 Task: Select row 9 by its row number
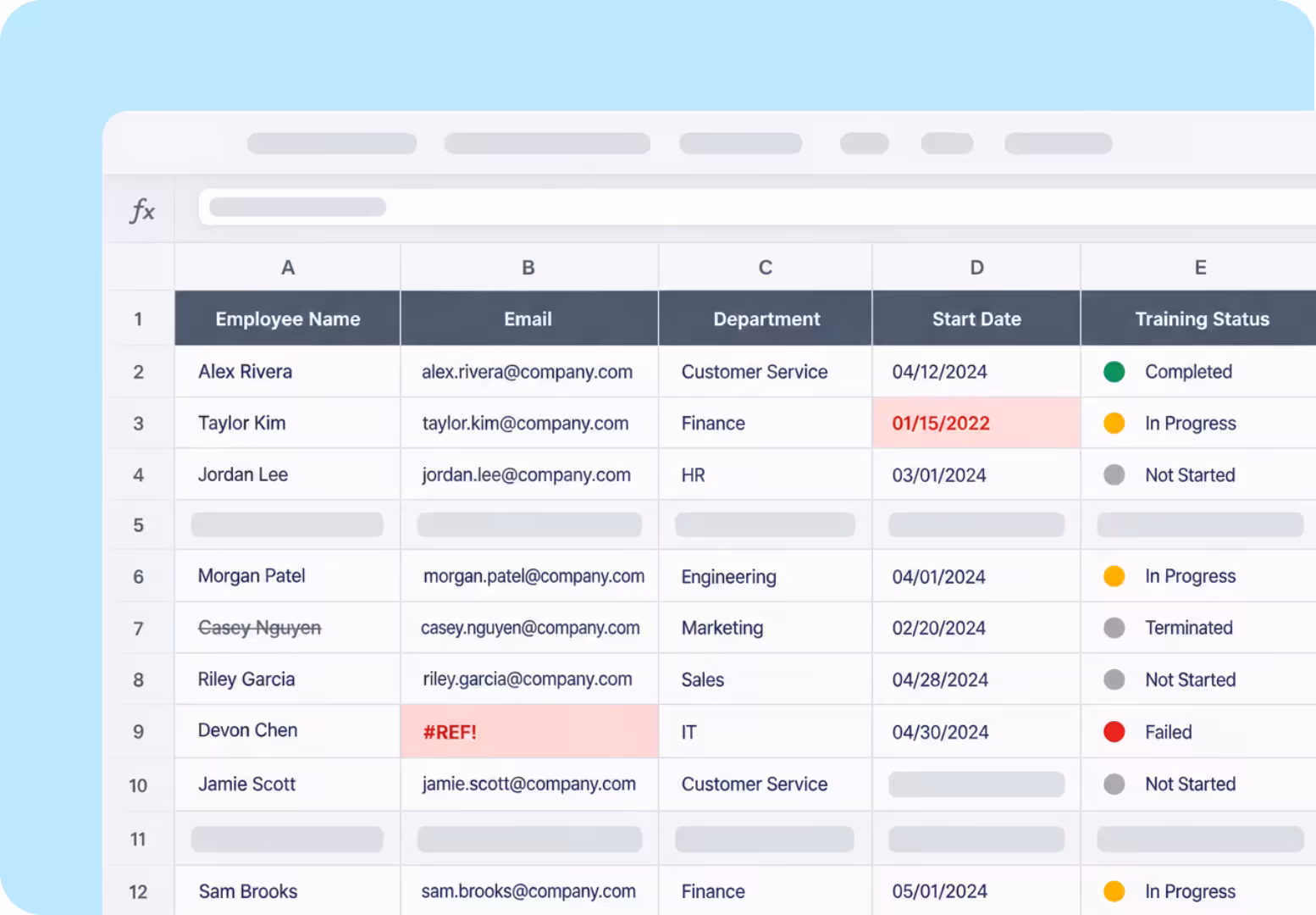point(138,732)
